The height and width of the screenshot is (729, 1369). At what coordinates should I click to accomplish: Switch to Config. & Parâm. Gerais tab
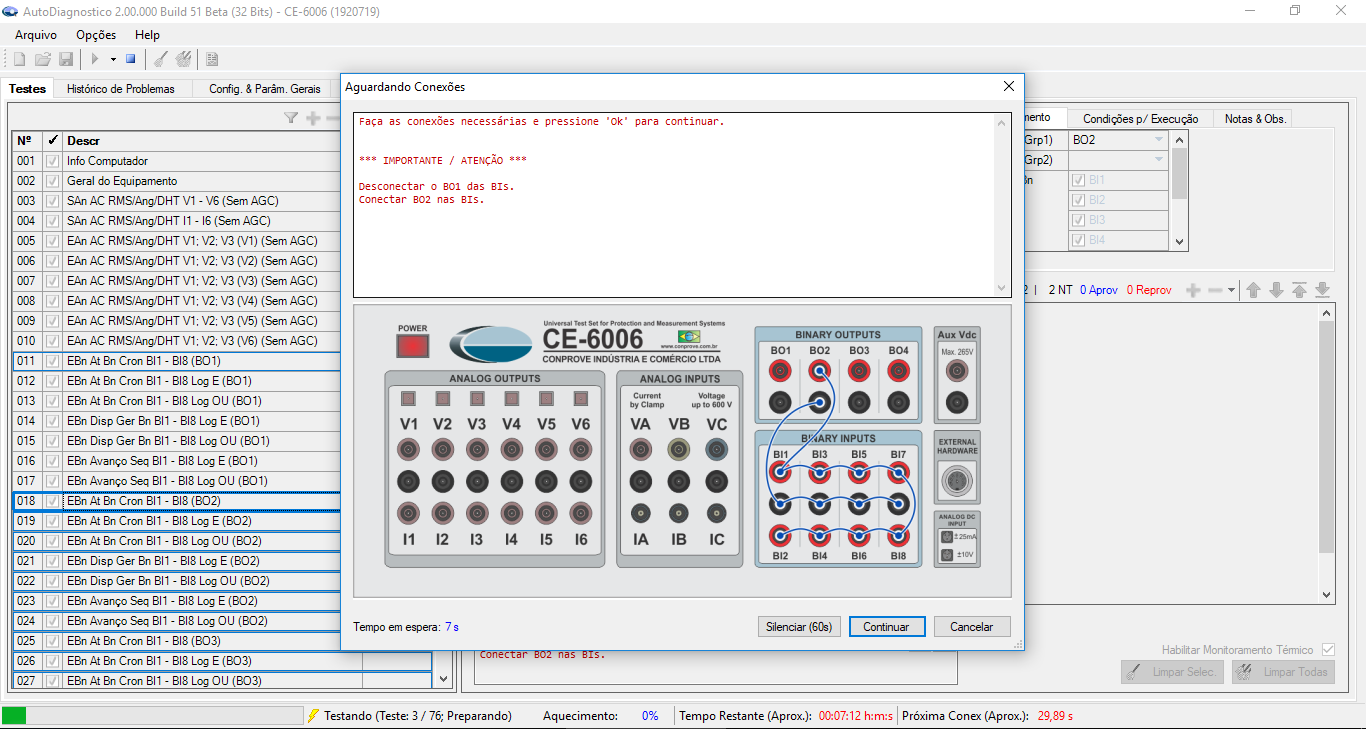(265, 89)
